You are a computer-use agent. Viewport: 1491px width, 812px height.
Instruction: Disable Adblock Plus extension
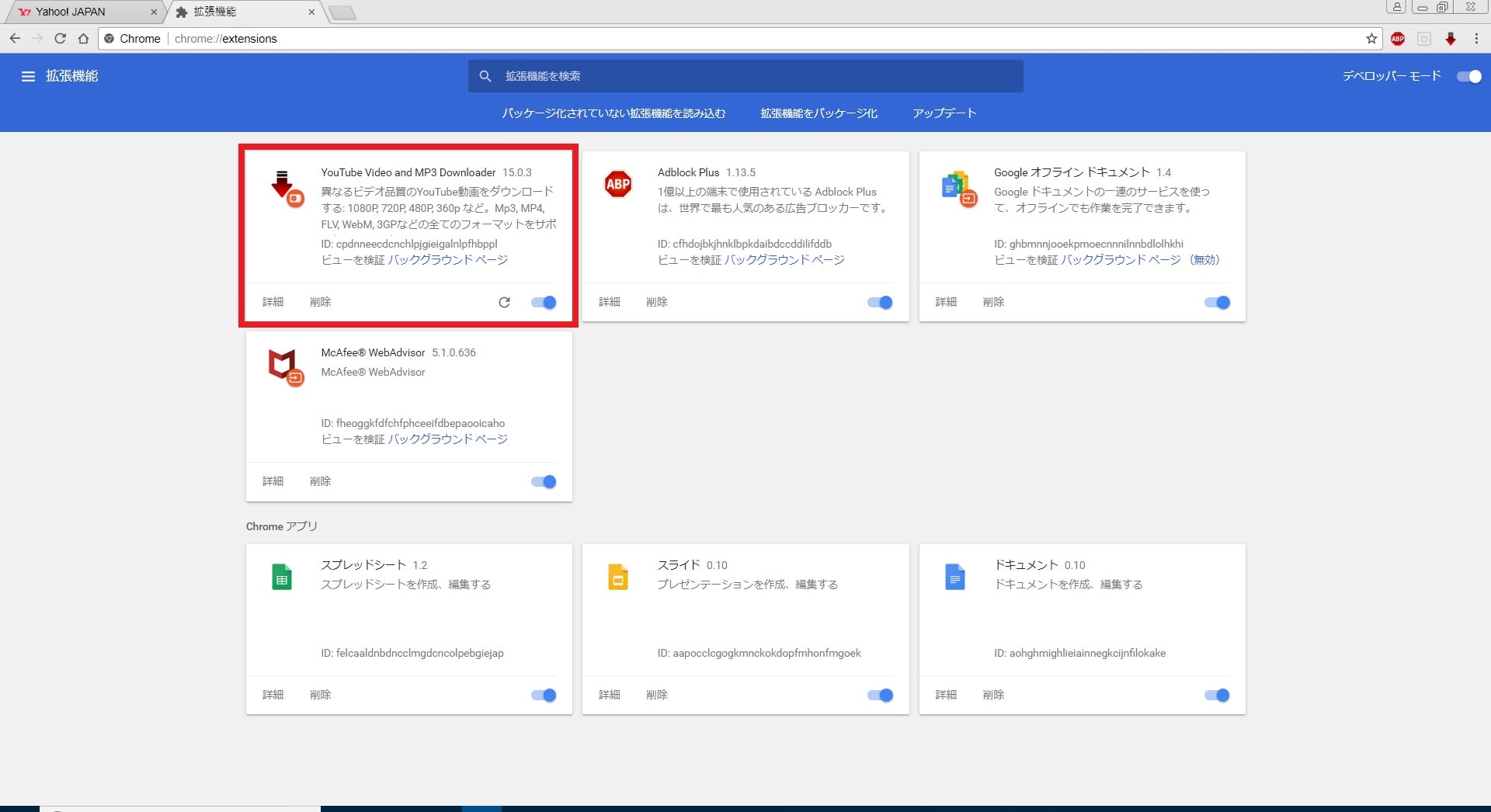point(880,302)
